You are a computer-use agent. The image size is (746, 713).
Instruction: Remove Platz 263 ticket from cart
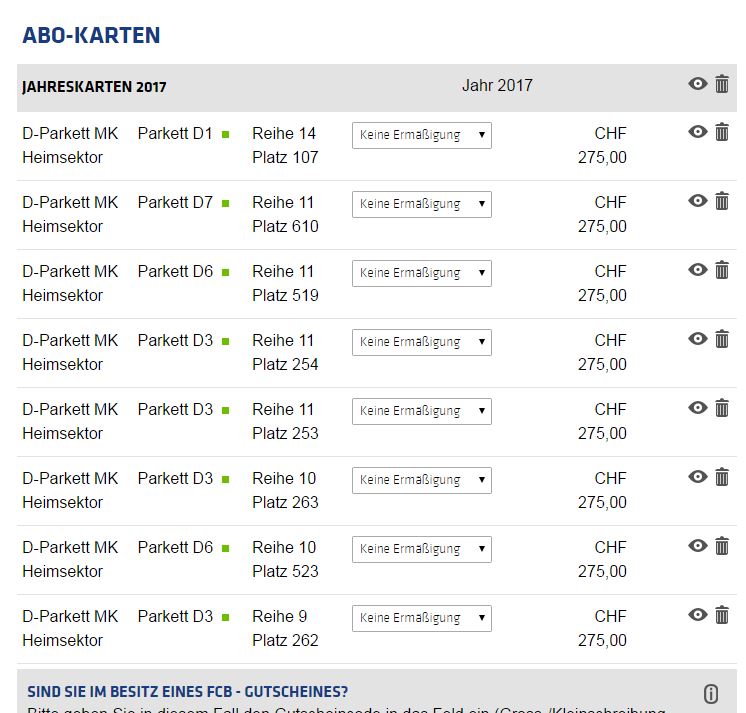722,477
